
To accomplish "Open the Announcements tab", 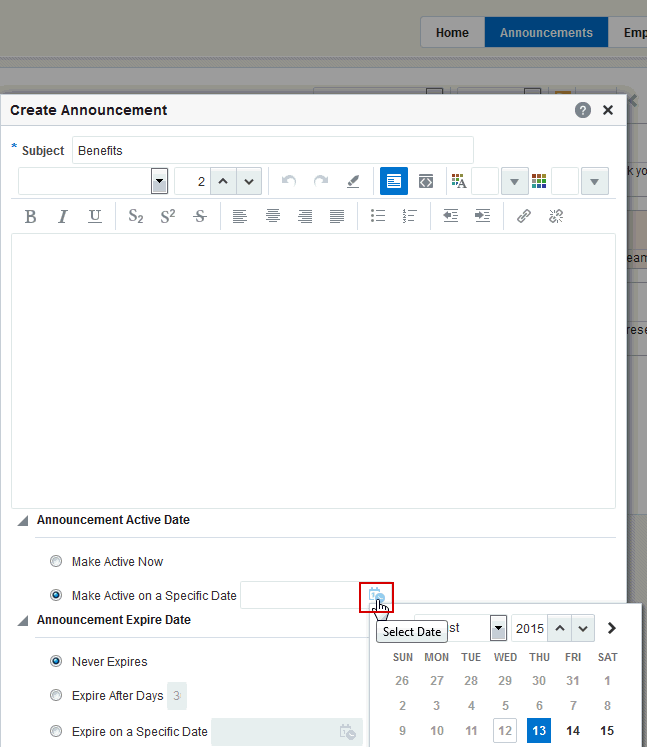I will coord(546,32).
